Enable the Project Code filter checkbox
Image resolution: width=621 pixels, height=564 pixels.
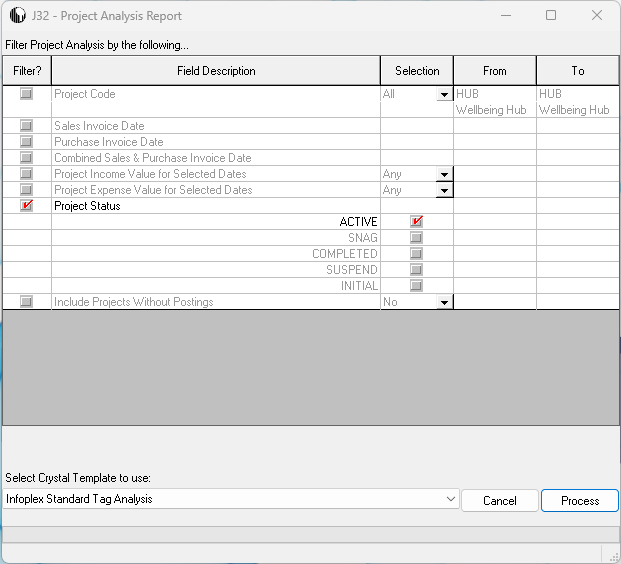26,94
